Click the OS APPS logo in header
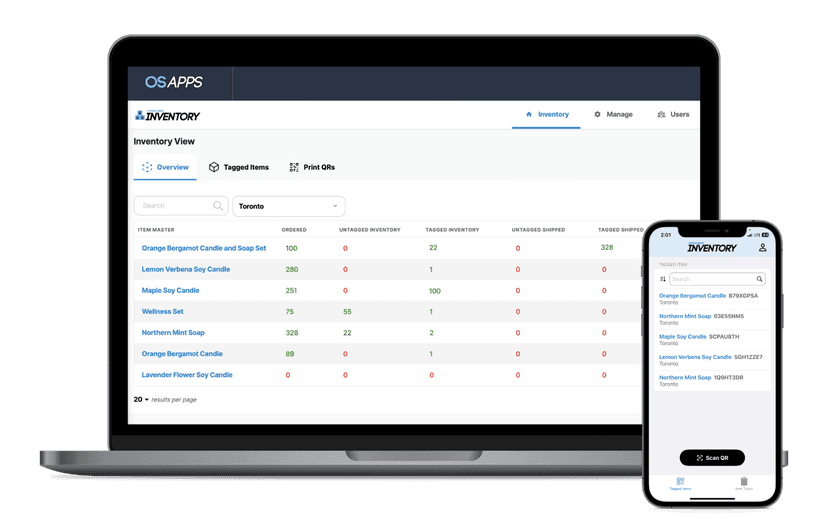This screenshot has height=524, width=828. click(x=174, y=82)
